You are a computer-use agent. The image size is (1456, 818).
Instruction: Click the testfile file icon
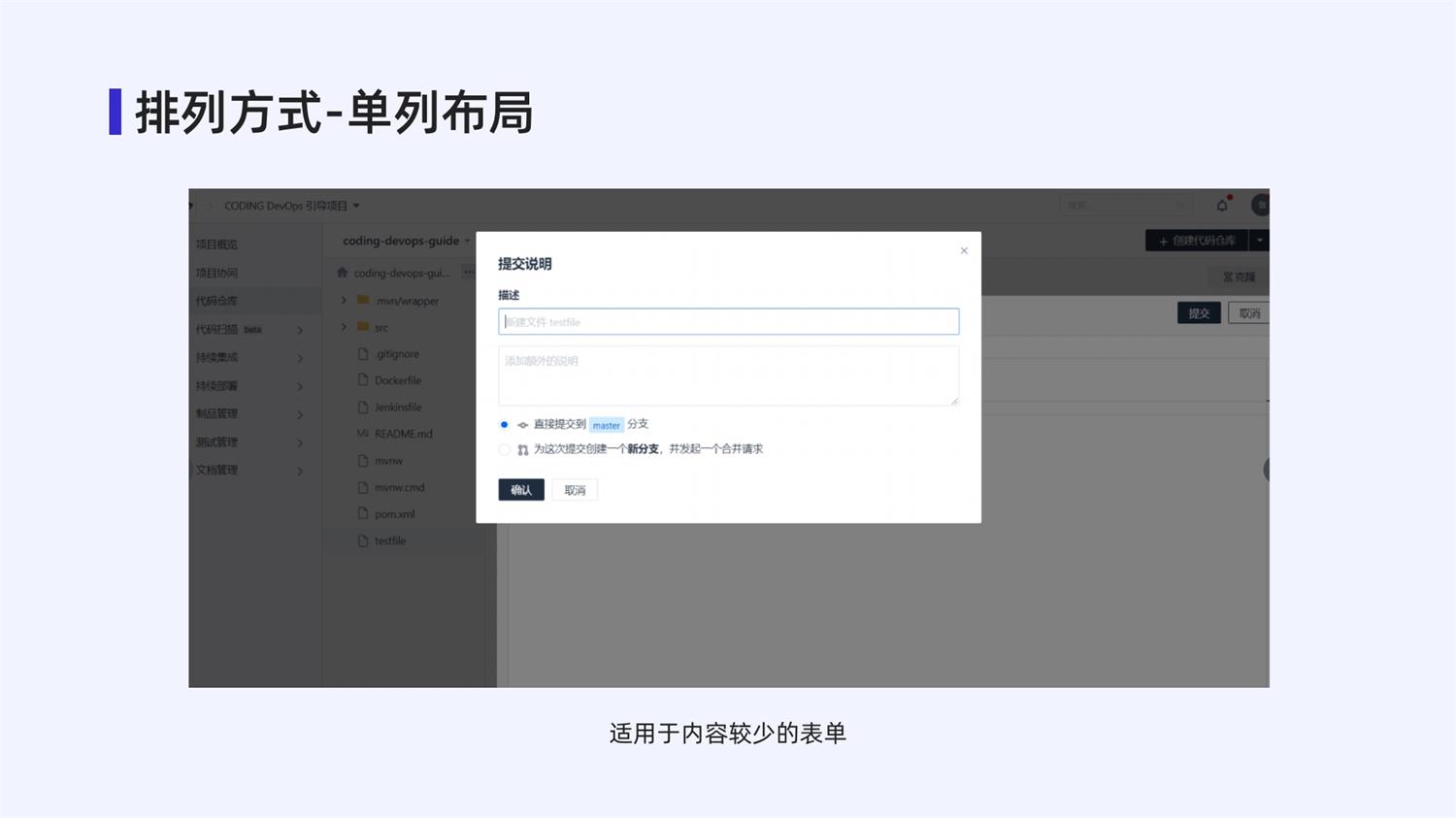point(363,540)
